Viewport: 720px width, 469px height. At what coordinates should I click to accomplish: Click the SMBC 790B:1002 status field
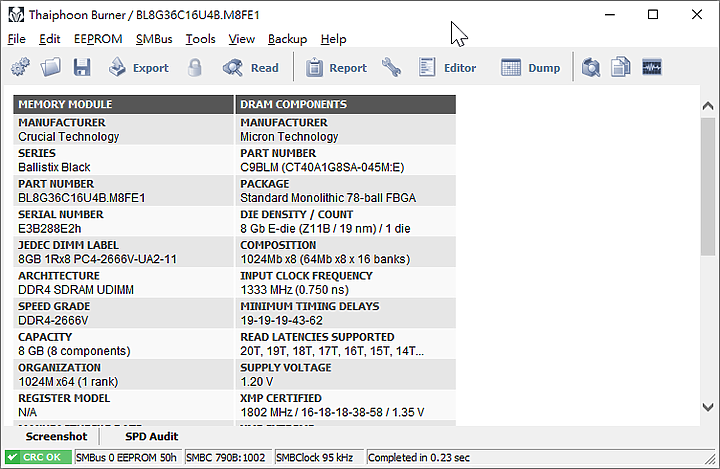(228, 458)
